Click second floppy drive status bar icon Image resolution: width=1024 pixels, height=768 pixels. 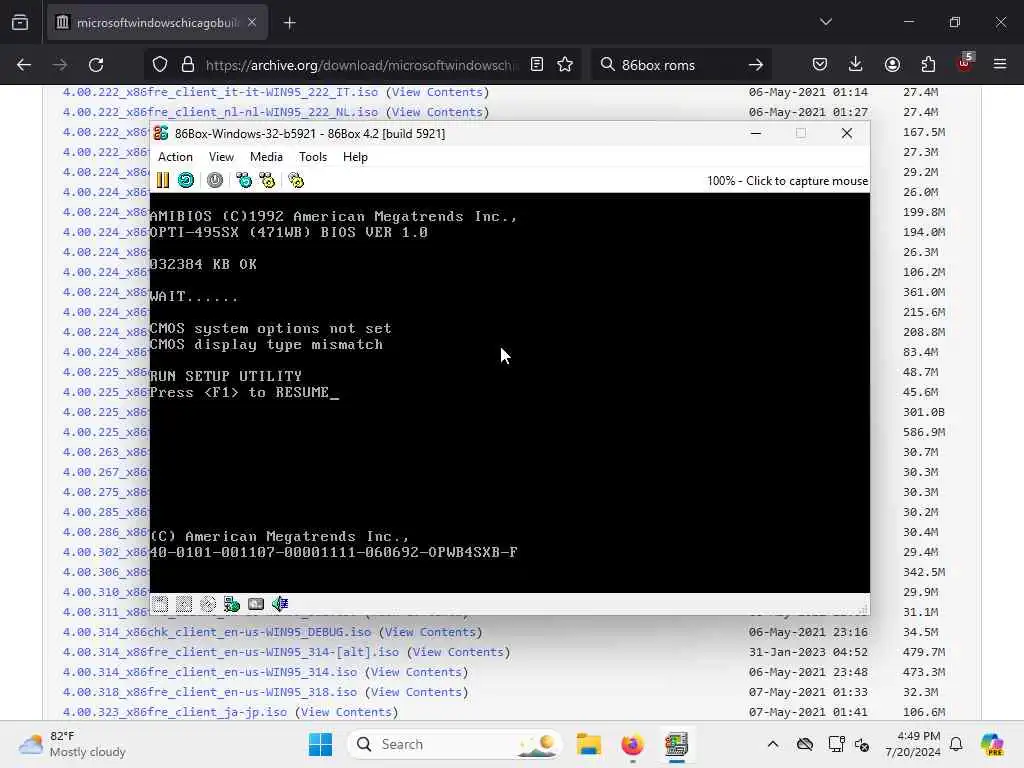[x=184, y=604]
